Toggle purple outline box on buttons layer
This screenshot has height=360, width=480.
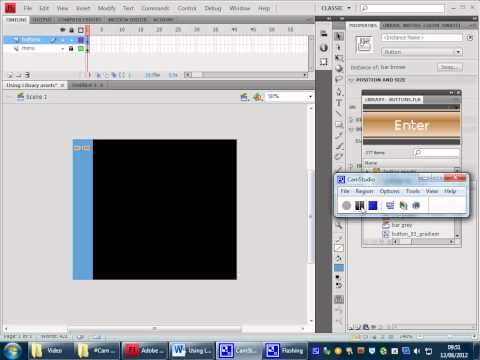[x=80, y=40]
